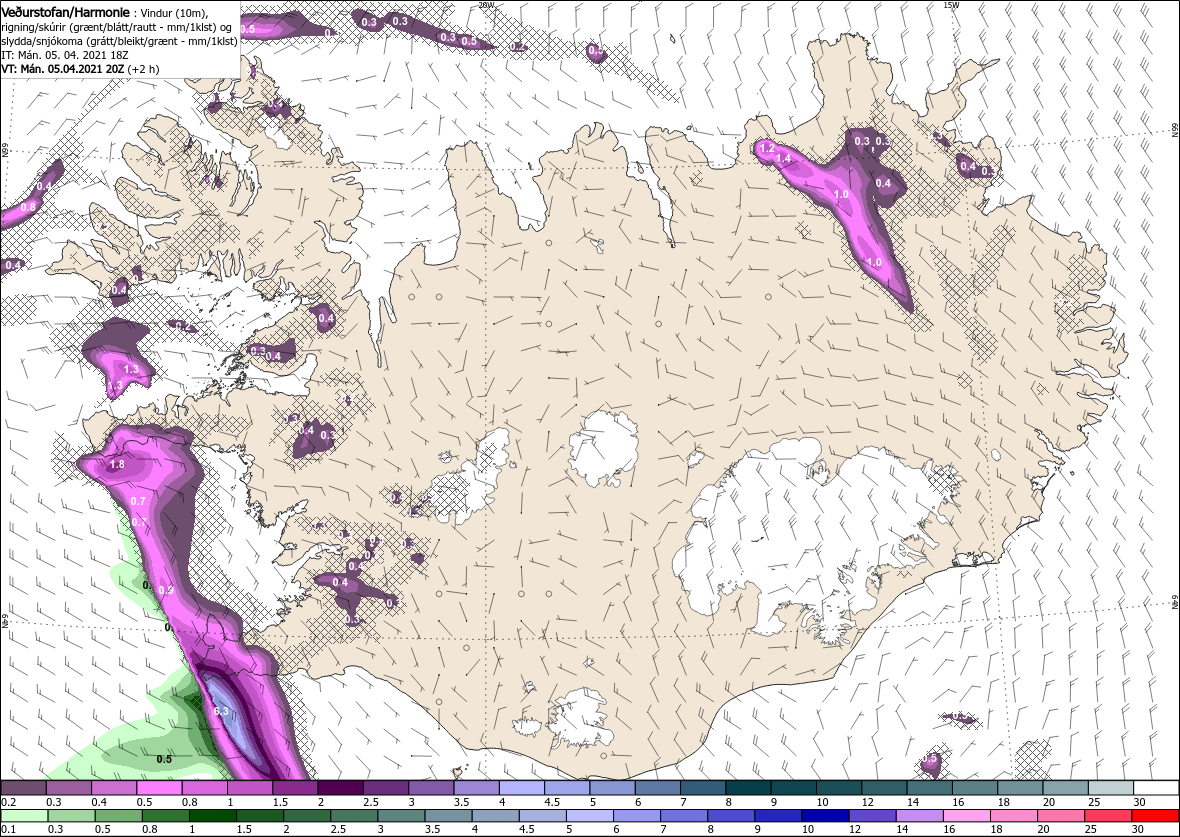Select the light pink 16 swatch, lower legend
The height and width of the screenshot is (837, 1180).
[x=967, y=816]
